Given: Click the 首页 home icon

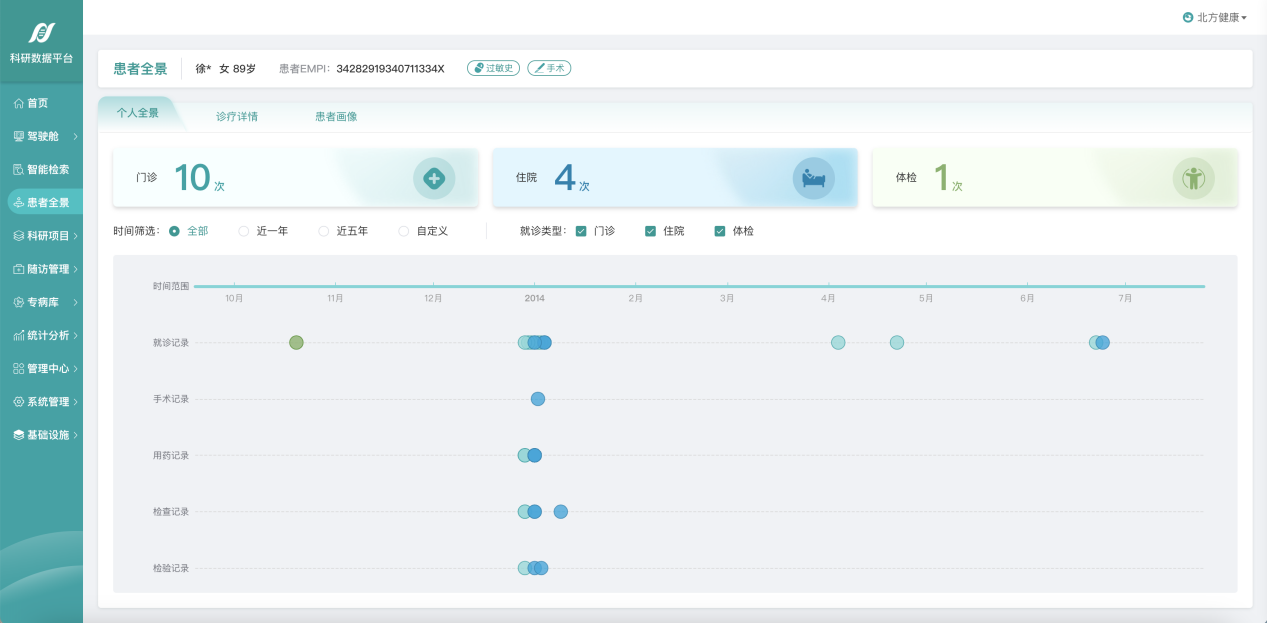Looking at the screenshot, I should 18,103.
